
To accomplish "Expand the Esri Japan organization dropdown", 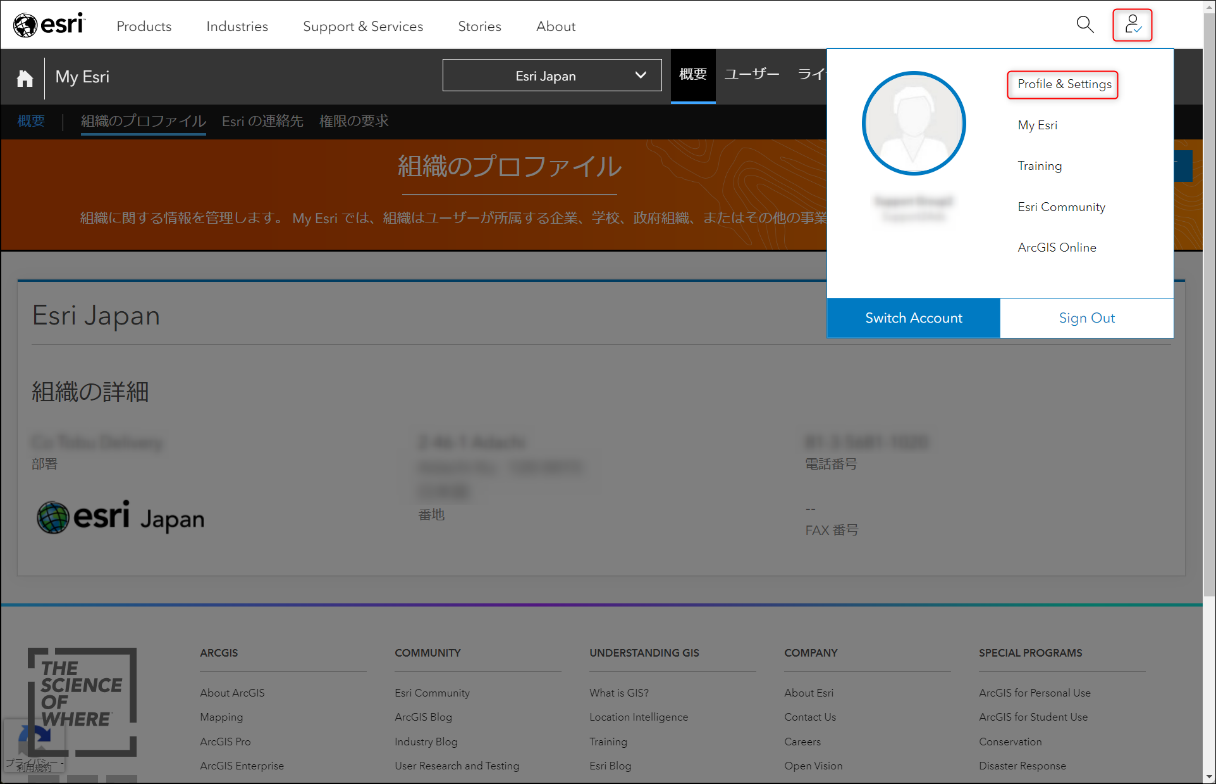I will tap(552, 75).
